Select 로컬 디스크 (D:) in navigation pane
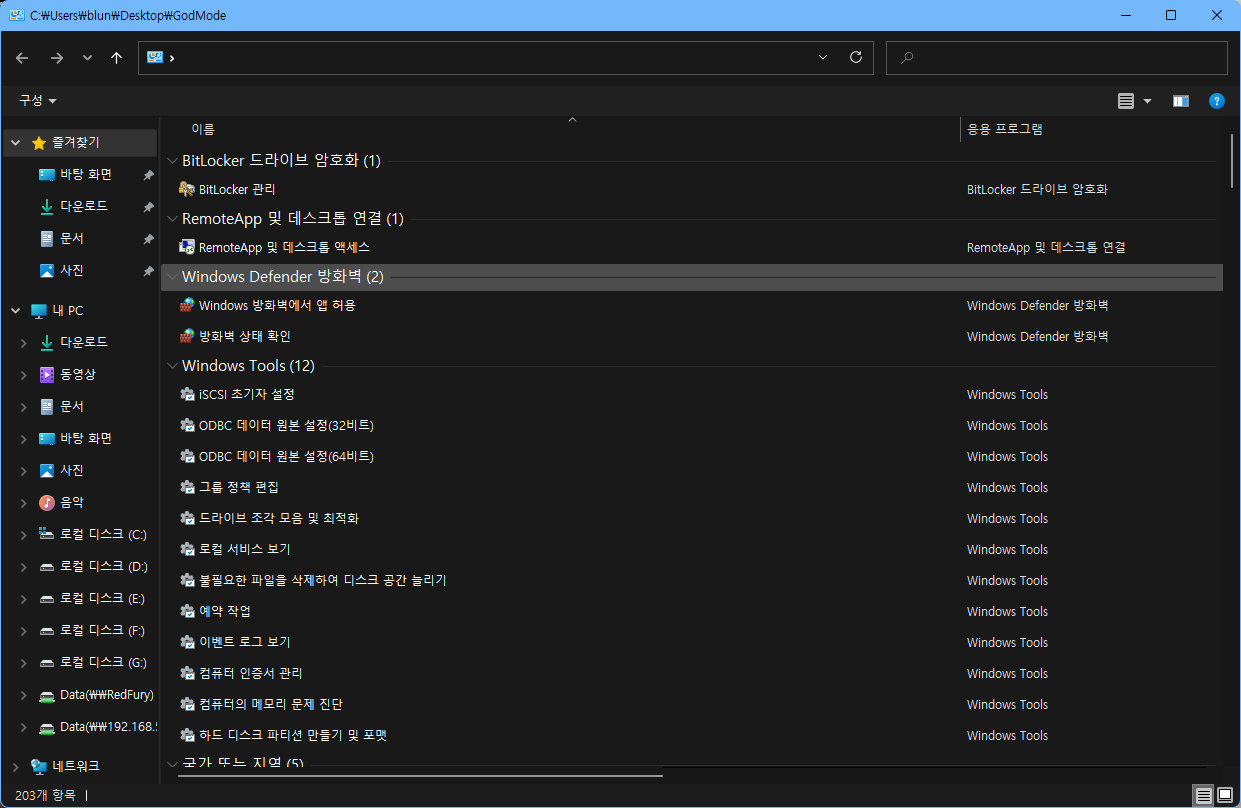 [93, 567]
